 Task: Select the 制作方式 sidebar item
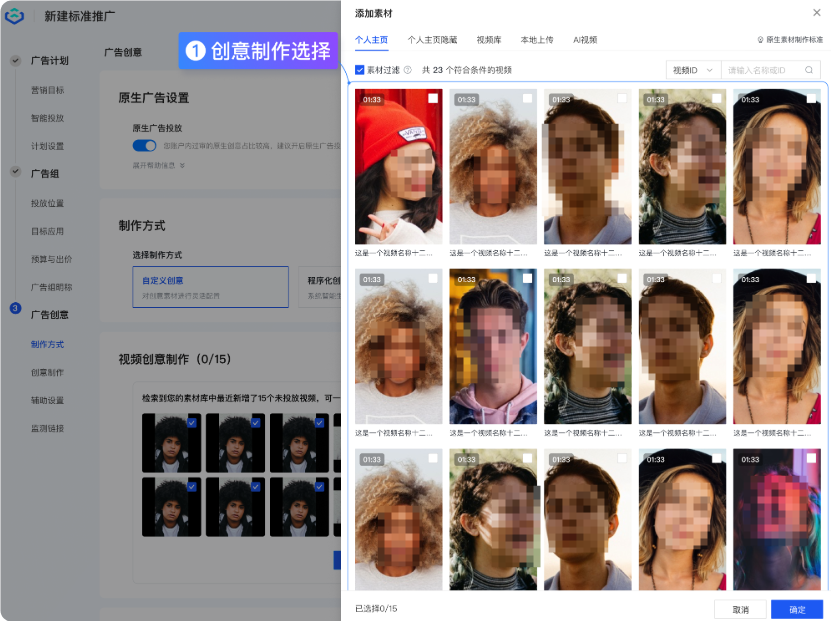[x=47, y=344]
